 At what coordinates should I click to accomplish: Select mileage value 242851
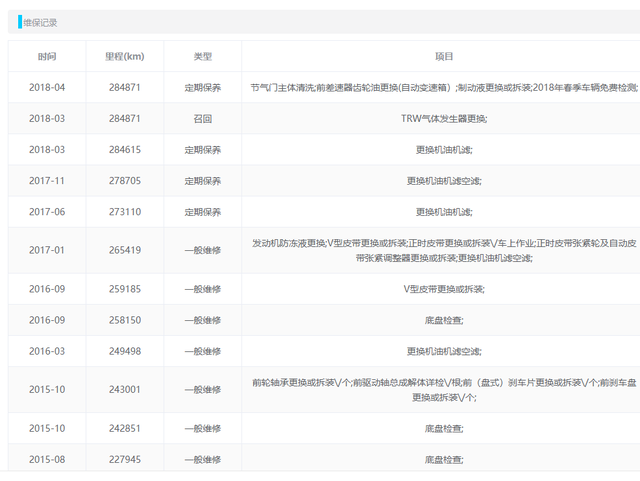tap(125, 428)
